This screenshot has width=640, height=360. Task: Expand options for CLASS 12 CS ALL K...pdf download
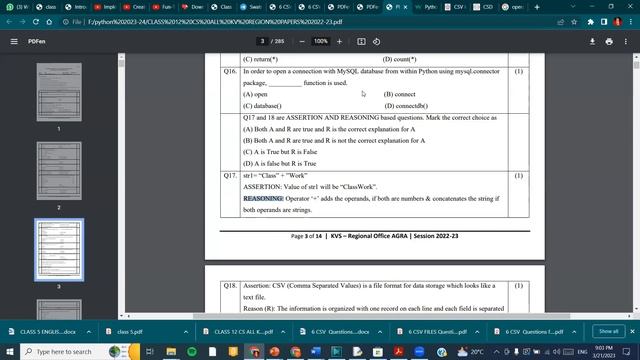click(x=283, y=332)
